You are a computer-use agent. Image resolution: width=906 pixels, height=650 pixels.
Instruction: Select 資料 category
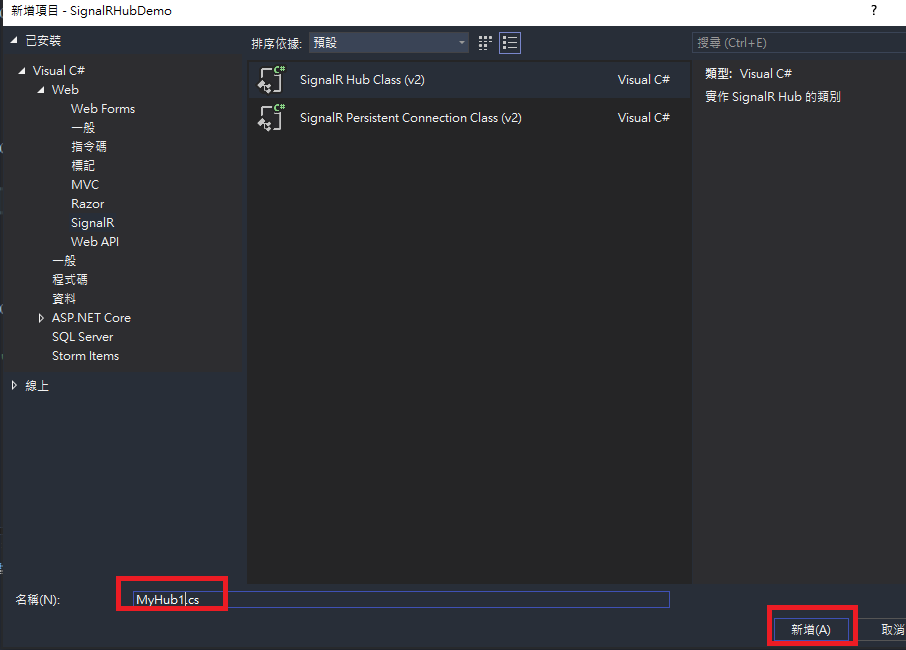(x=64, y=299)
